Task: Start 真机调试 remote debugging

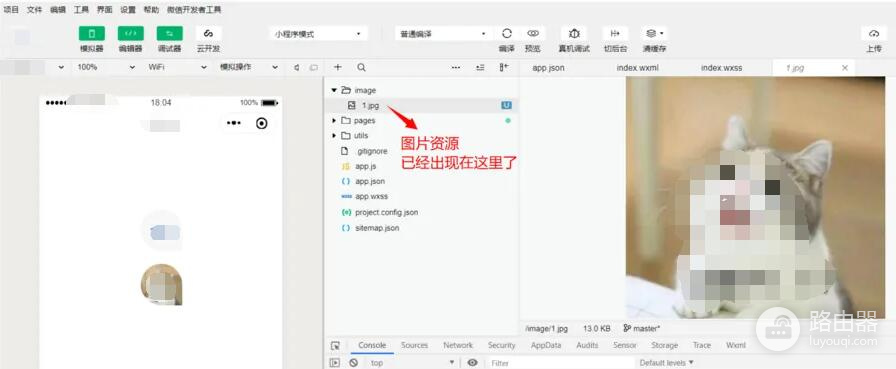Action: click(574, 33)
